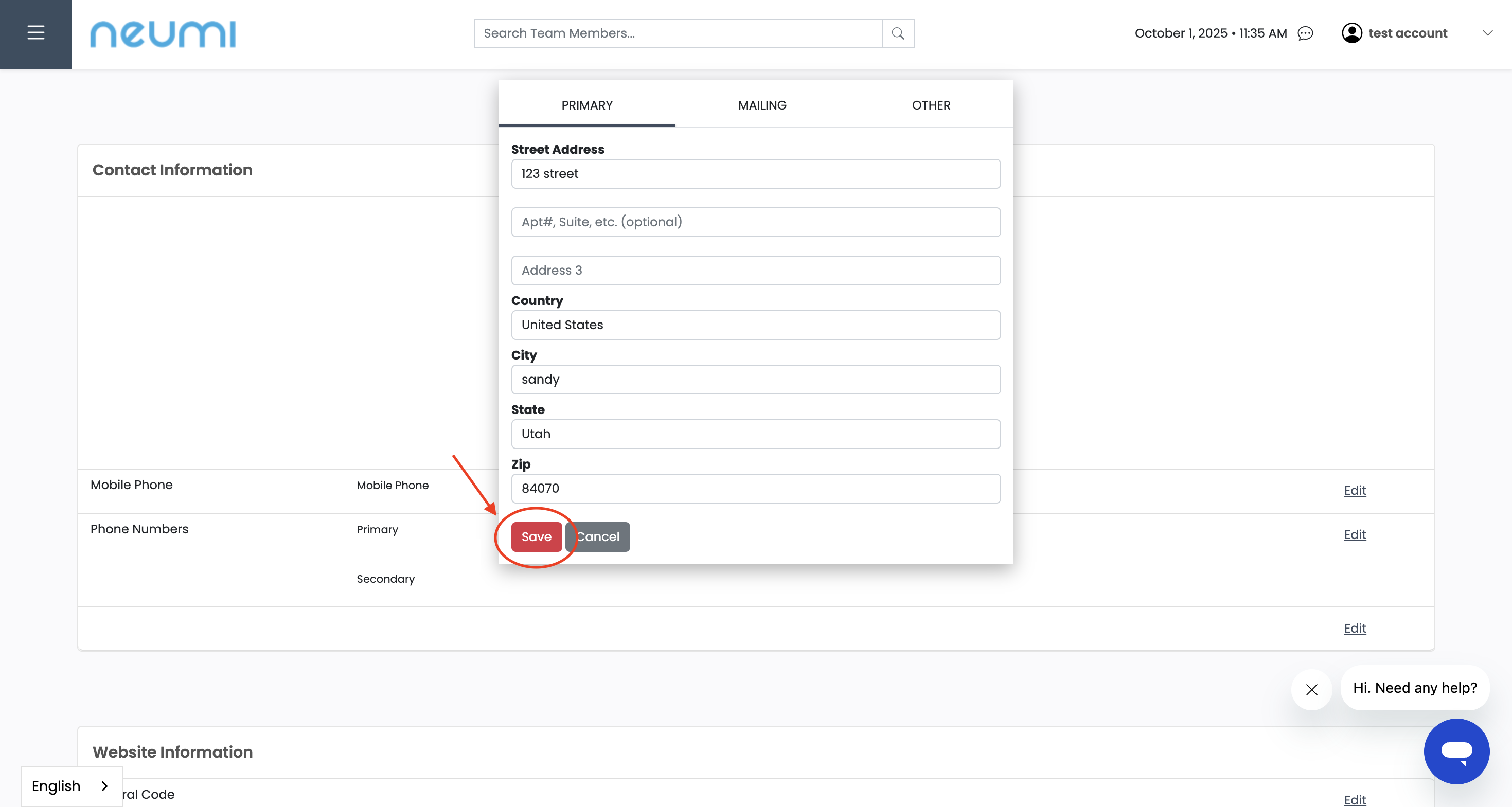
Task: Open the hamburger navigation menu
Action: tap(36, 33)
